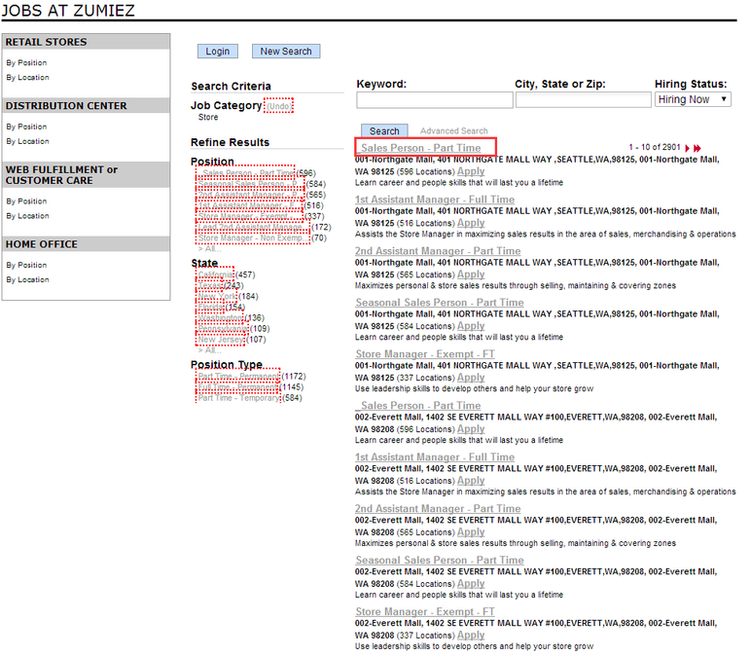Focus the City, State or Zip field
750x656 pixels.
pos(583,100)
